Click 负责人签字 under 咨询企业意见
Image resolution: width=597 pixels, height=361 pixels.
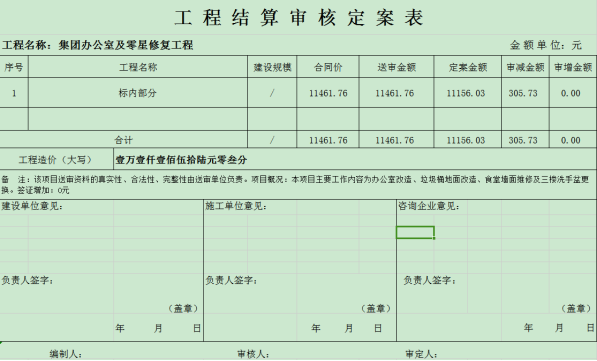pyautogui.click(x=429, y=281)
